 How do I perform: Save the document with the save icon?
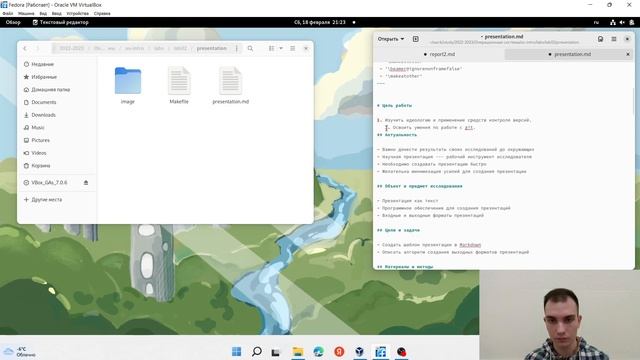pos(600,39)
